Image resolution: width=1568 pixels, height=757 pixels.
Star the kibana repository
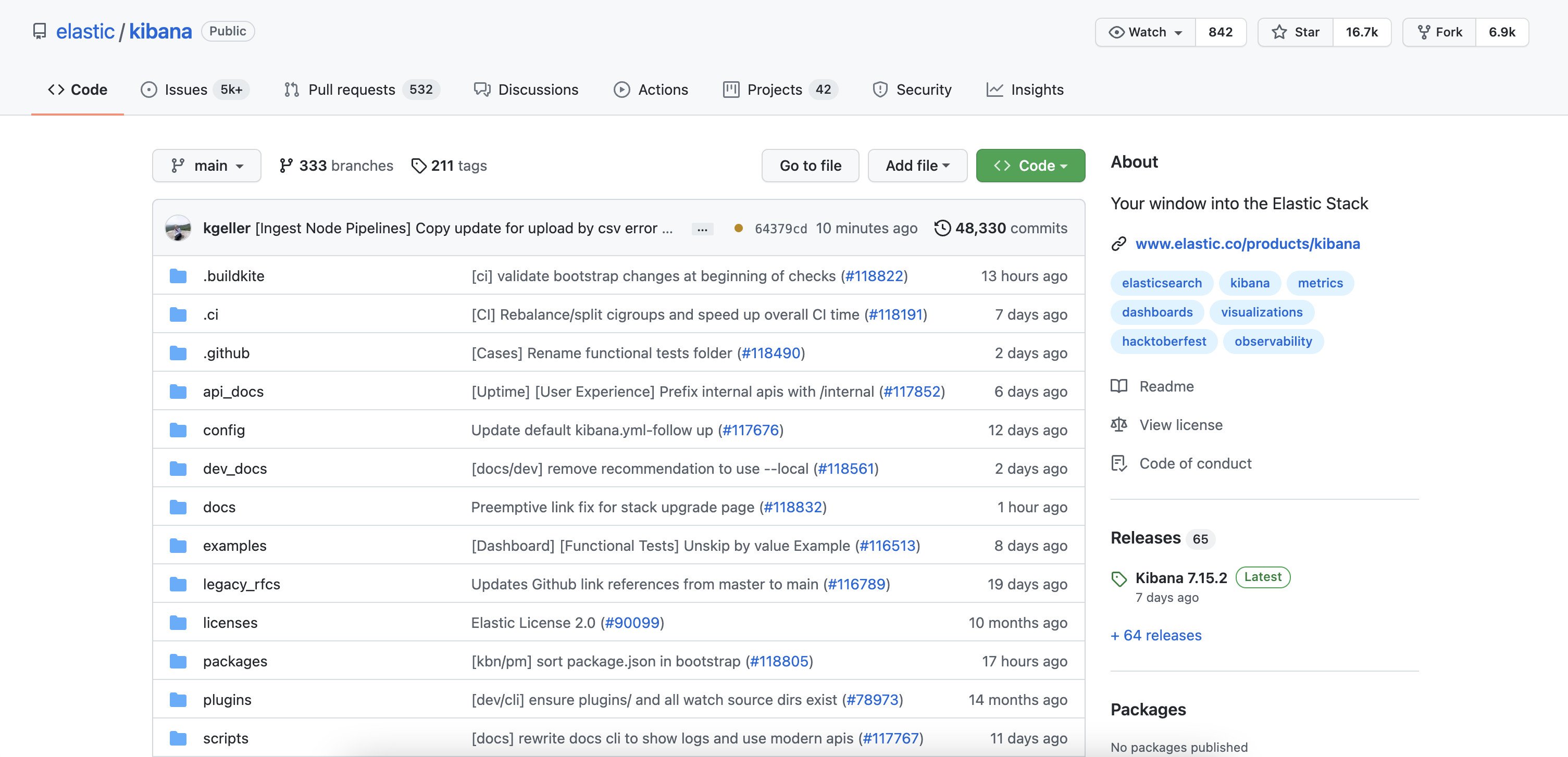pos(1296,32)
